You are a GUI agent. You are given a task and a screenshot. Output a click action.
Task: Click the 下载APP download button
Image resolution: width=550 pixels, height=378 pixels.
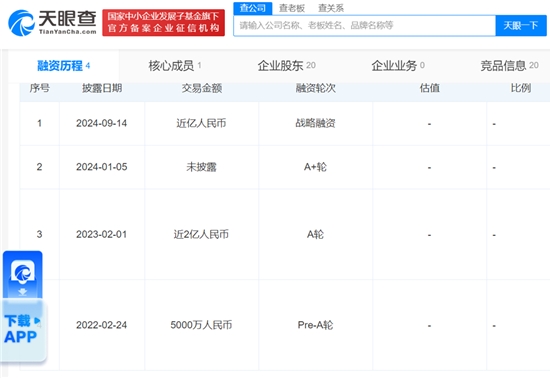coord(23,330)
